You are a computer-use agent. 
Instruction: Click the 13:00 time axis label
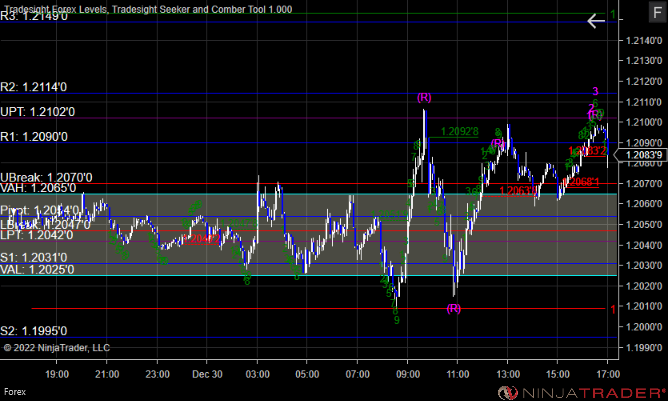pos(508,374)
